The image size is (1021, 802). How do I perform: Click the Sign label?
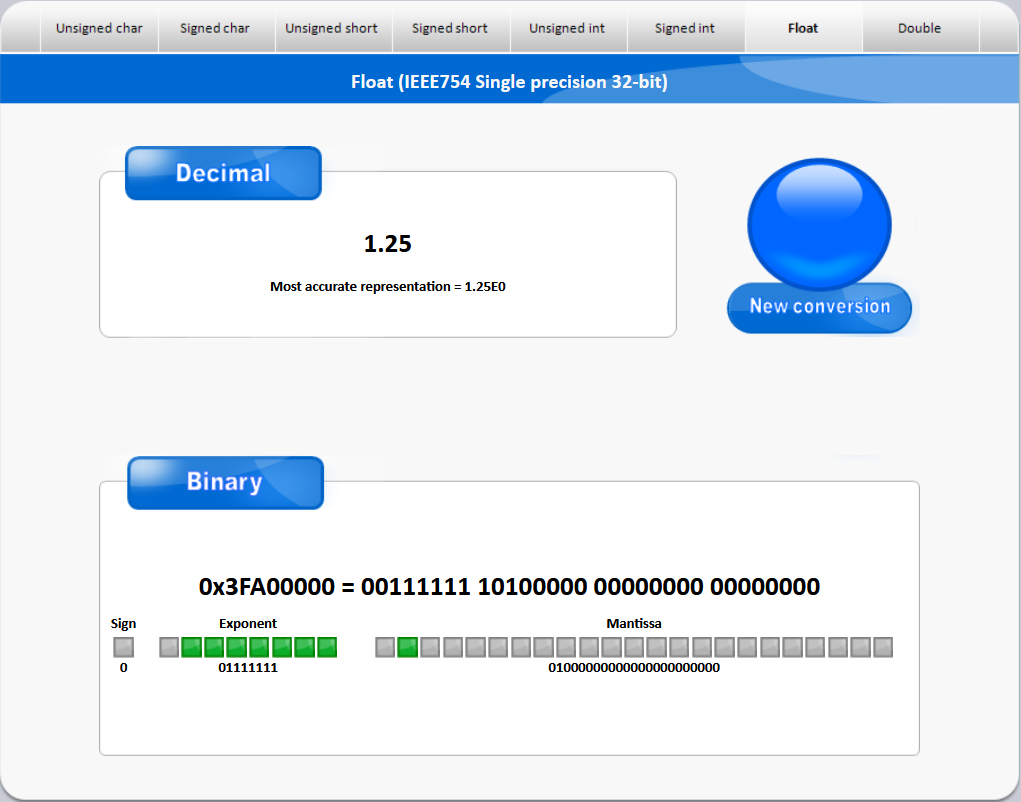click(x=124, y=624)
